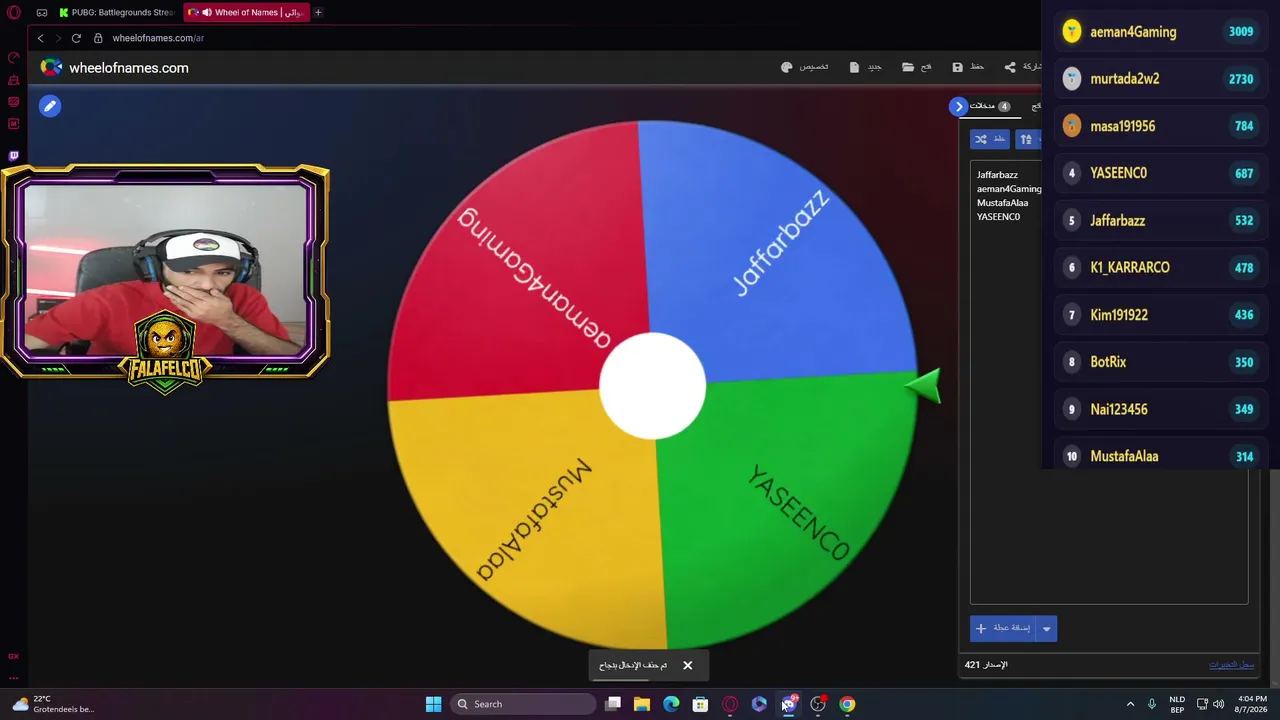
Task: Open the changelog link at panel bottom
Action: pos(1231,665)
